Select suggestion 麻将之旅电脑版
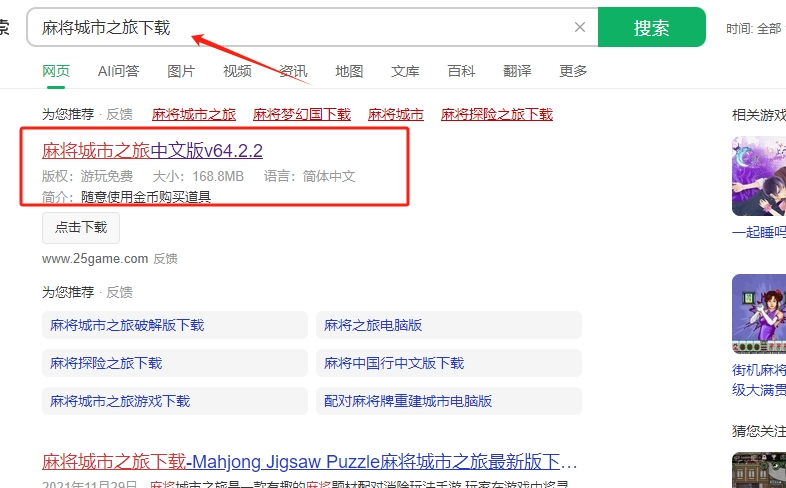Image resolution: width=786 pixels, height=488 pixels. [449, 325]
